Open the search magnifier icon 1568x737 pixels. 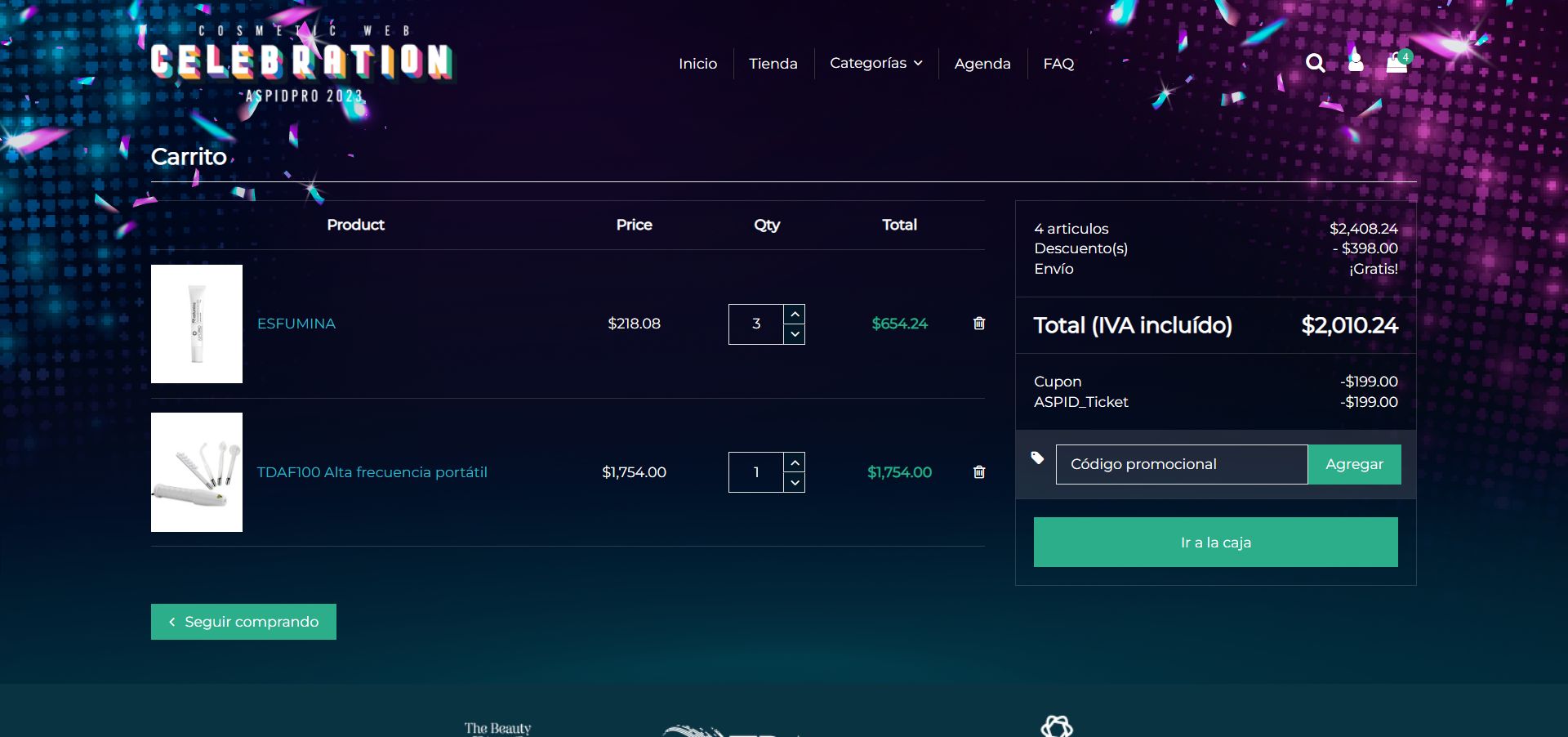click(1315, 63)
